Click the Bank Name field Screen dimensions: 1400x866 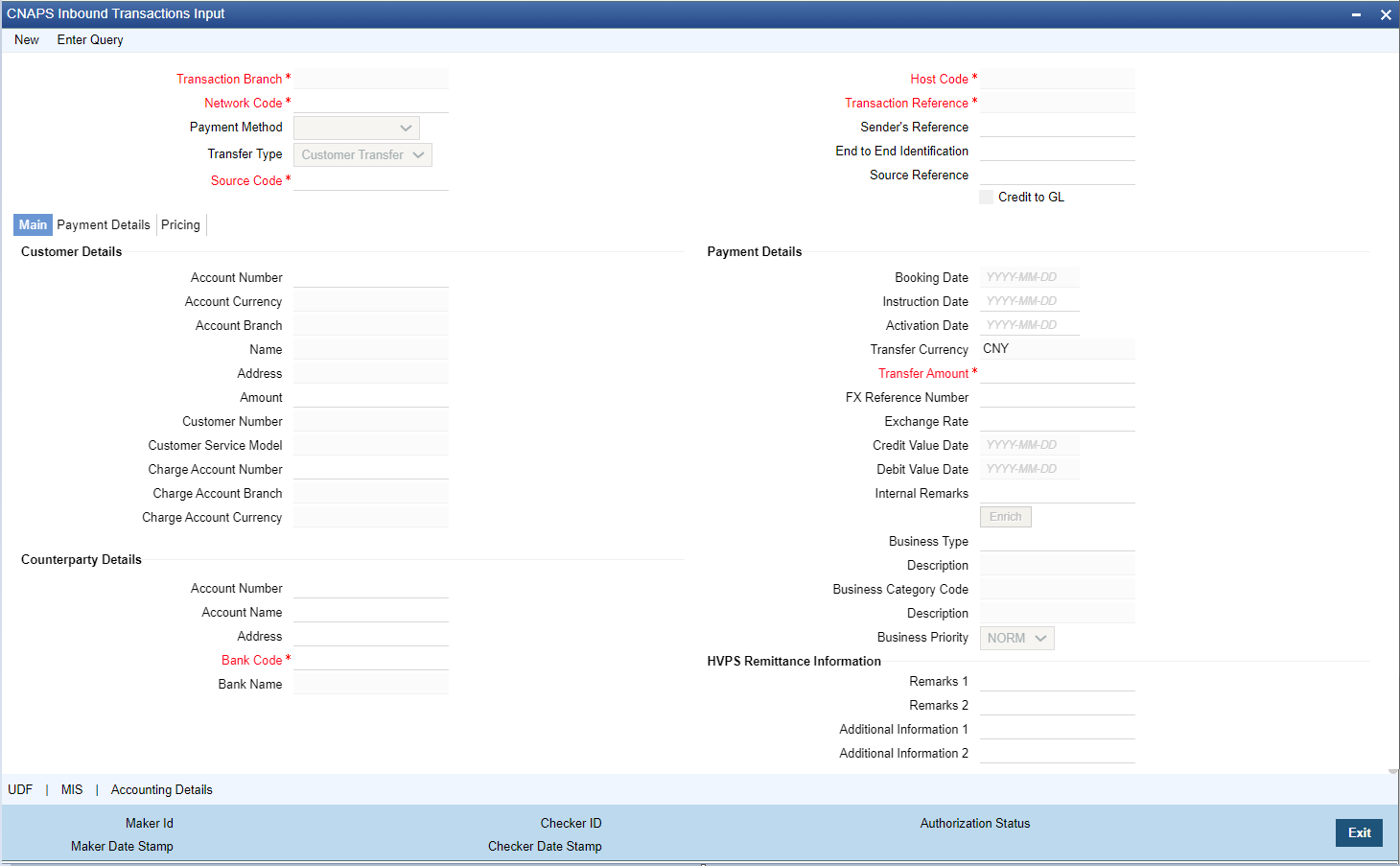pyautogui.click(x=371, y=684)
